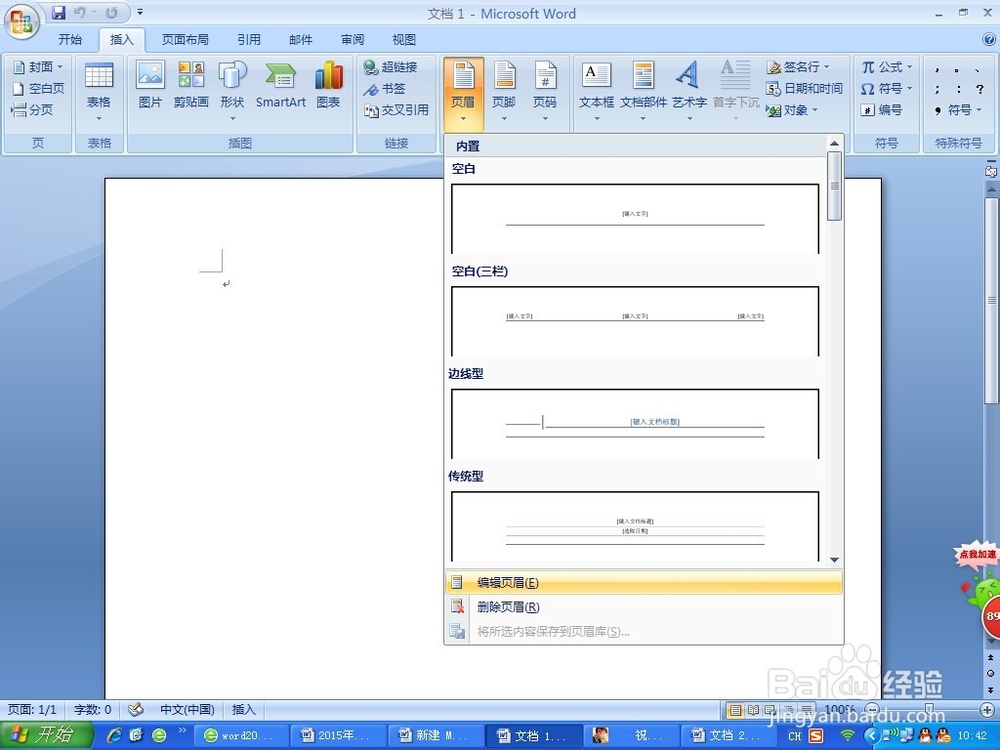Toggle 插入/改写 mode on status bar
Image resolution: width=1000 pixels, height=750 pixels.
244,709
